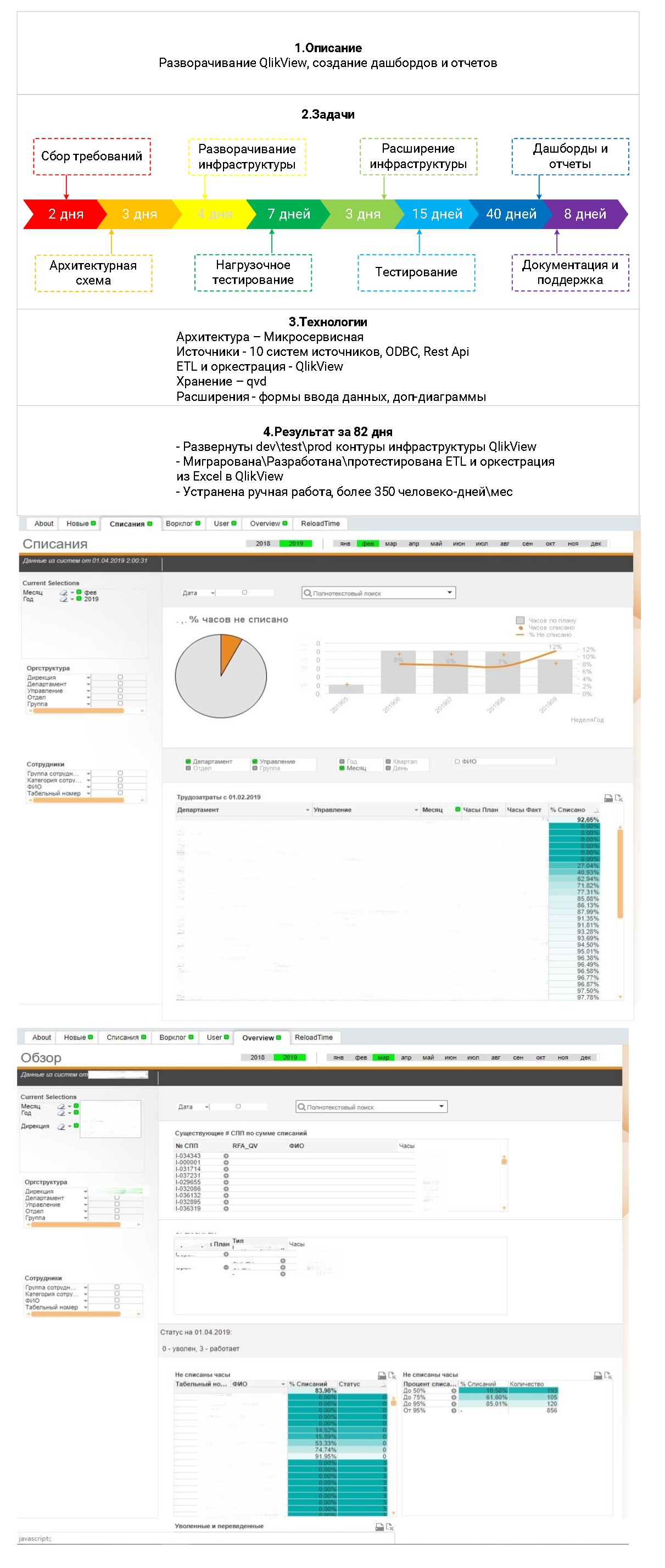Expand От 95% row in pivot table

tap(453, 1410)
